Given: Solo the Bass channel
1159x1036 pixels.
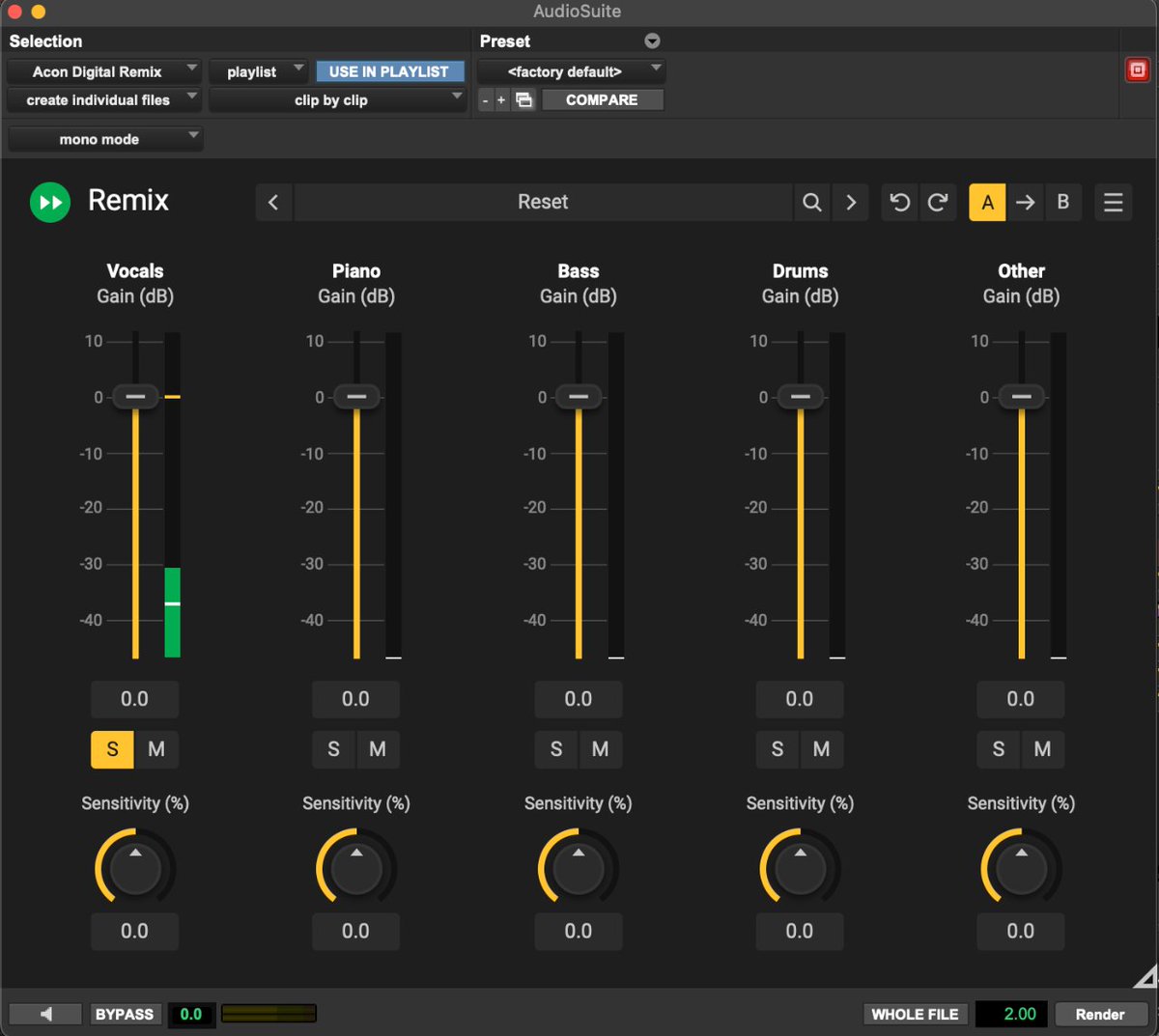Looking at the screenshot, I should [x=556, y=749].
